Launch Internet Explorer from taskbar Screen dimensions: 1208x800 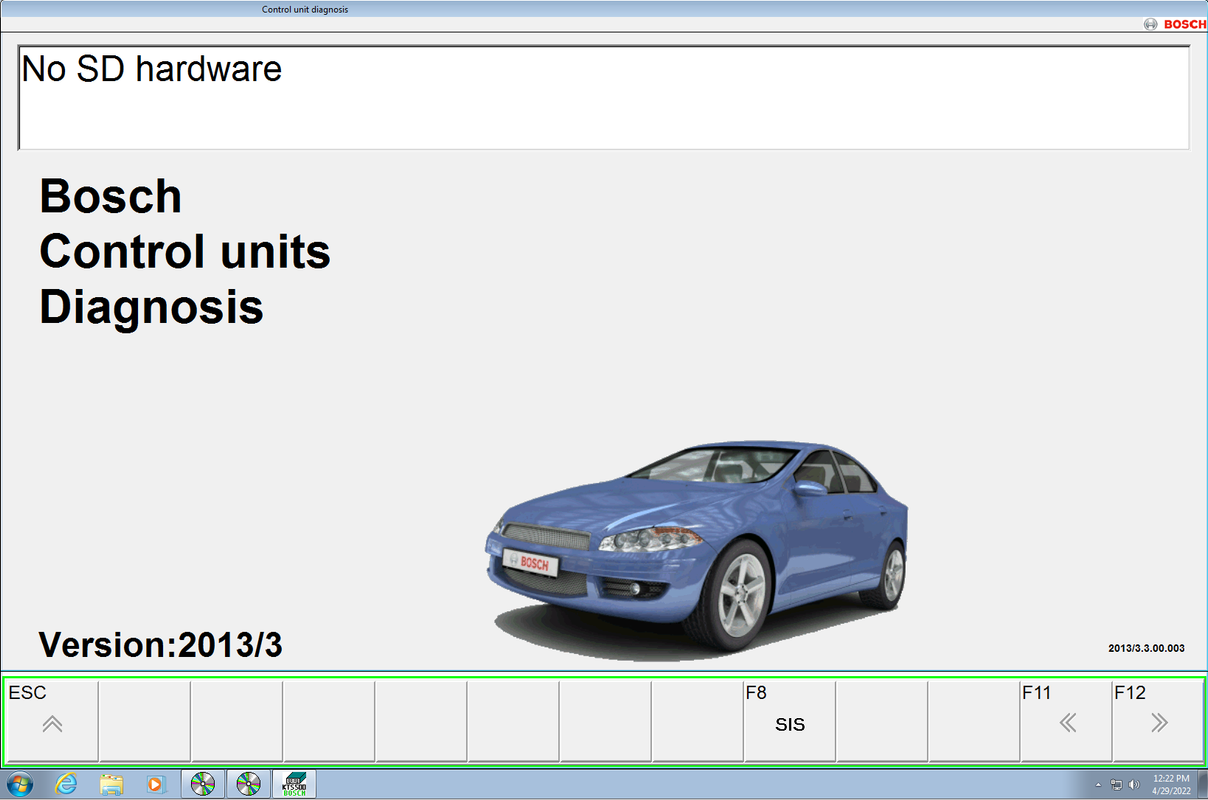click(x=66, y=784)
